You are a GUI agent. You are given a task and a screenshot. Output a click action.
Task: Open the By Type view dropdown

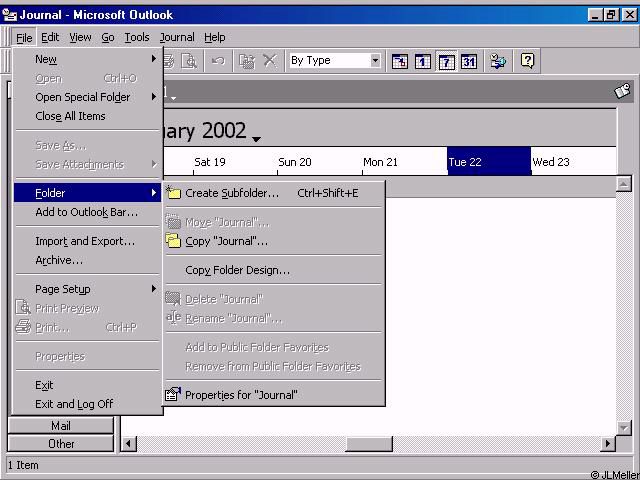click(x=375, y=61)
